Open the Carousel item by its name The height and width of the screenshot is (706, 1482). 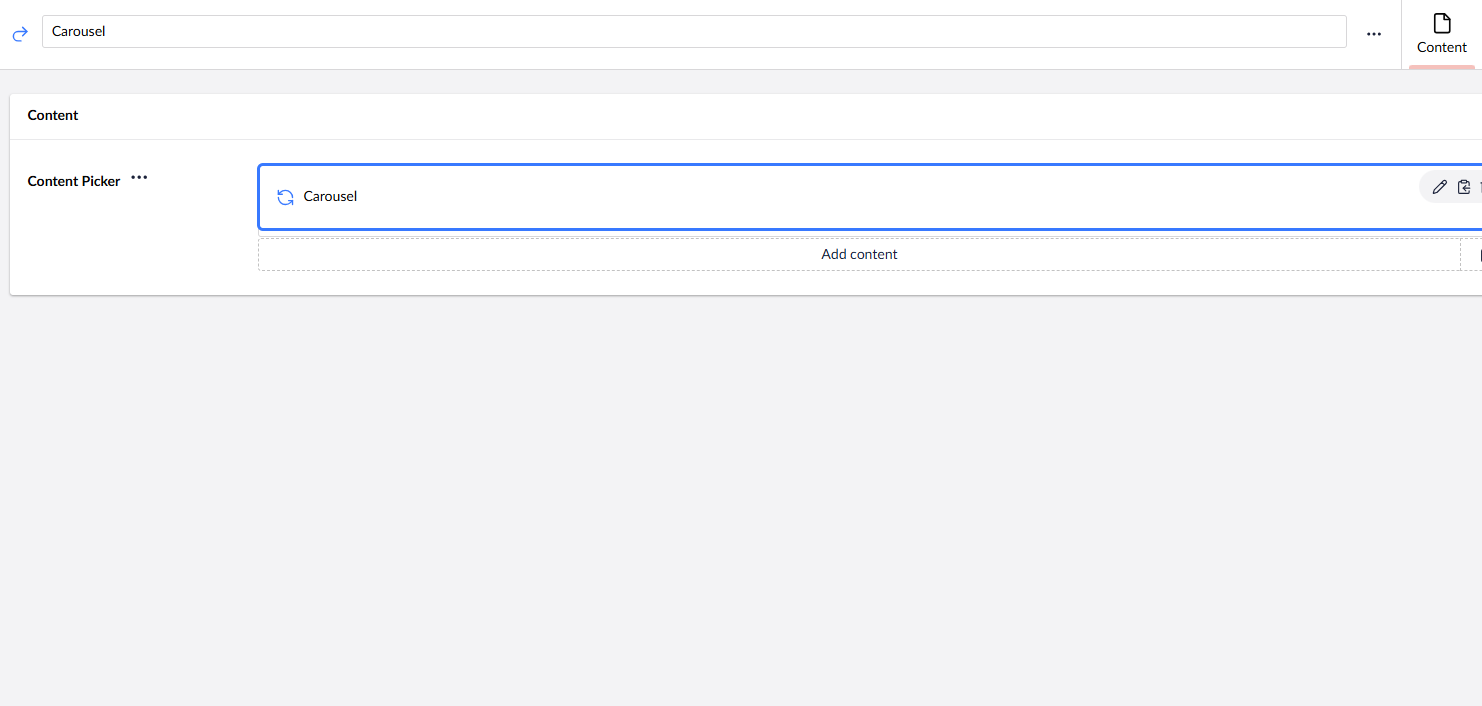(330, 197)
